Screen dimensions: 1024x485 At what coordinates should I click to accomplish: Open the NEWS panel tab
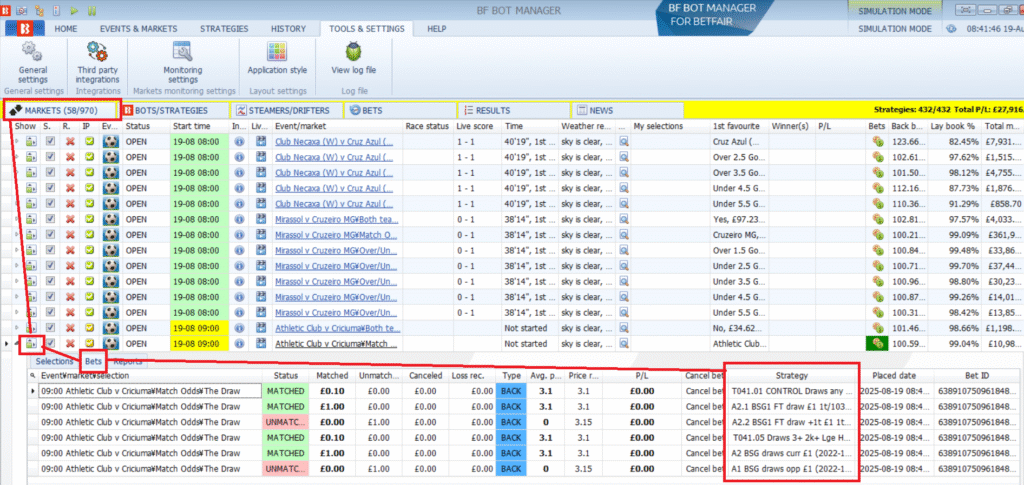[628, 110]
